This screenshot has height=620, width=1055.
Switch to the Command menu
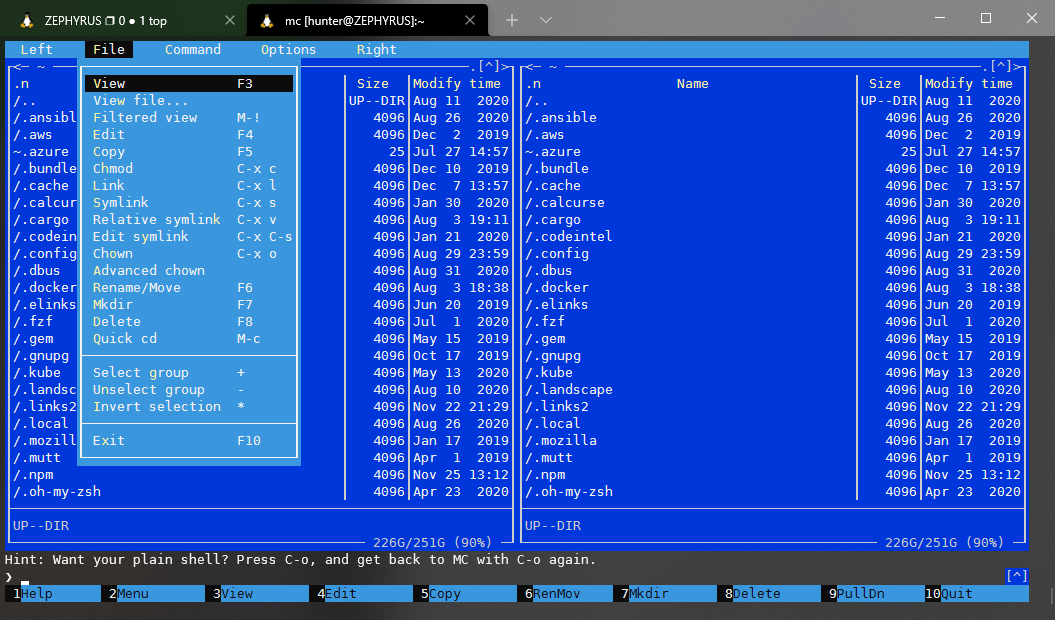click(x=192, y=48)
